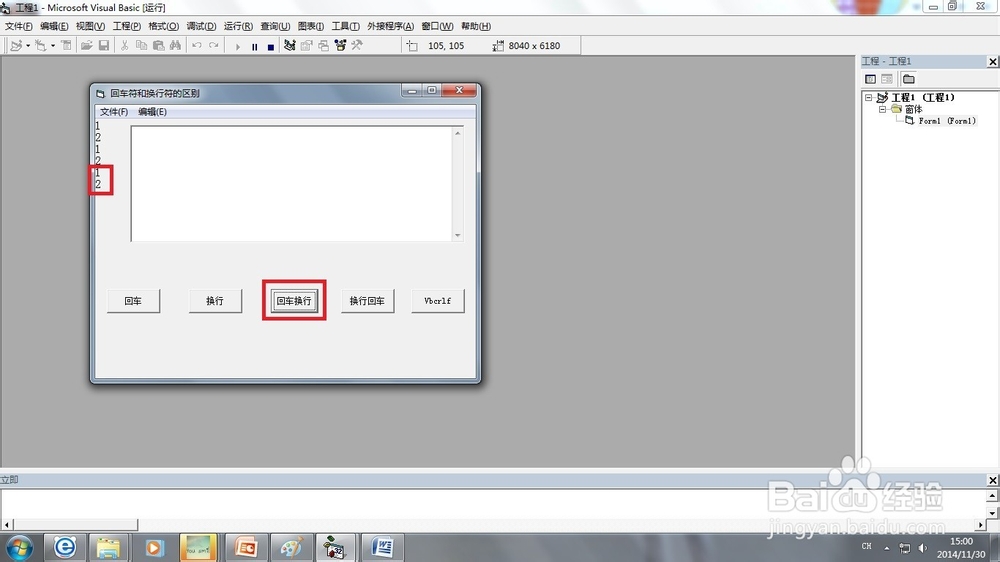1000x562 pixels.
Task: Open the Object Browser toolbar icon
Action: click(340, 46)
